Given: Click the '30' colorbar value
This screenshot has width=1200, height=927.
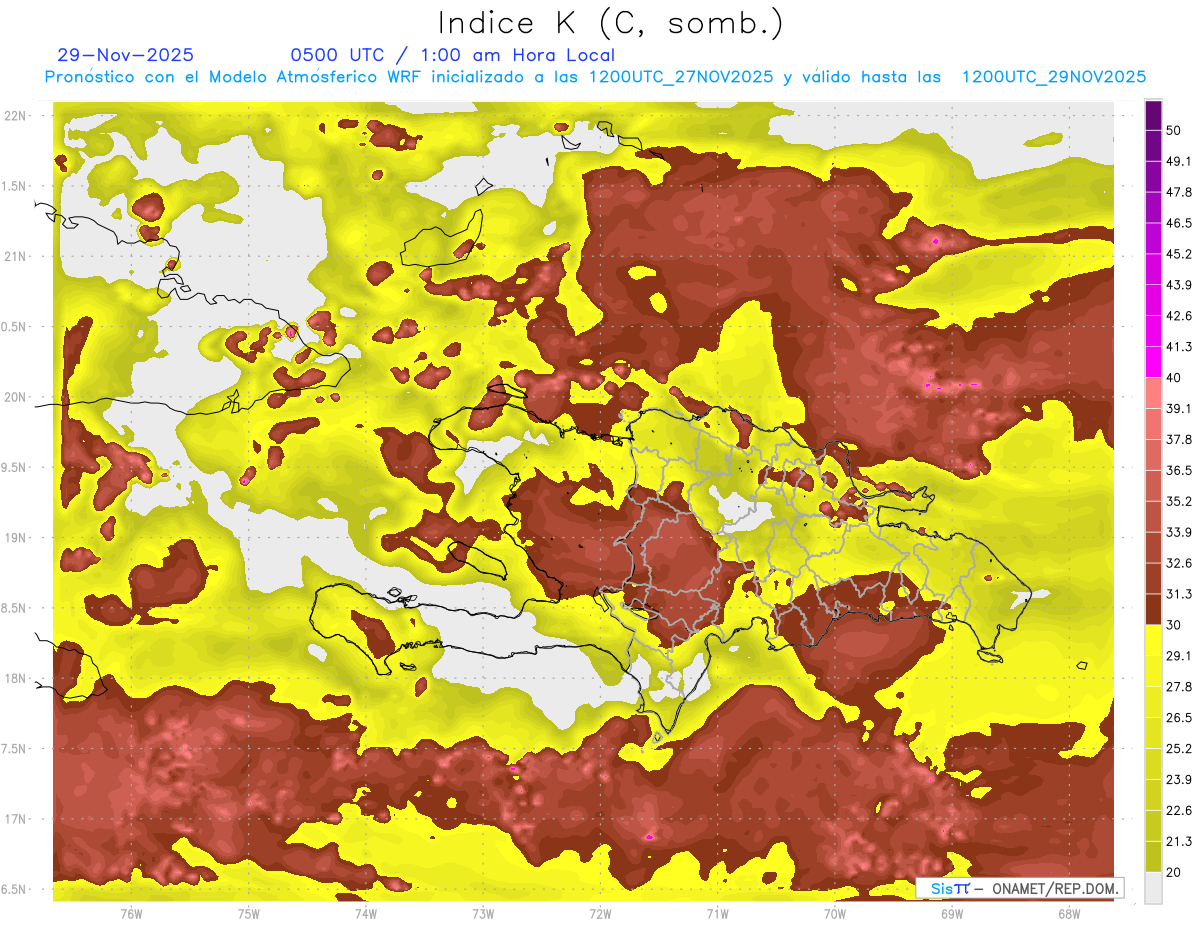Looking at the screenshot, I should click(x=1175, y=625).
